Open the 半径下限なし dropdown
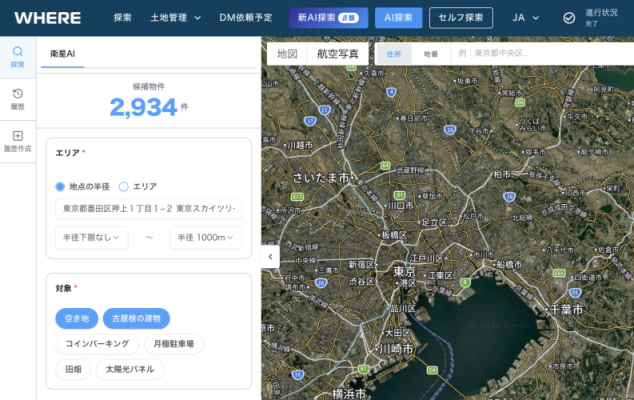 (92, 237)
